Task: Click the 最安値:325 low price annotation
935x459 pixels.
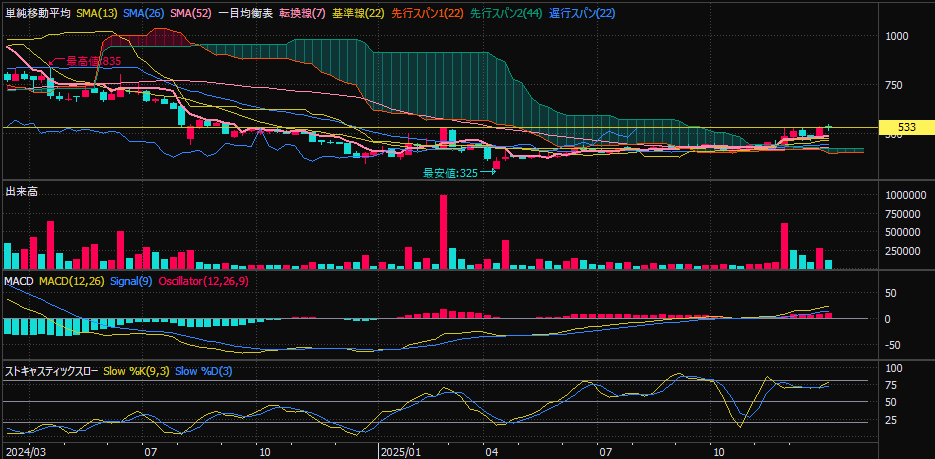Action: point(456,173)
